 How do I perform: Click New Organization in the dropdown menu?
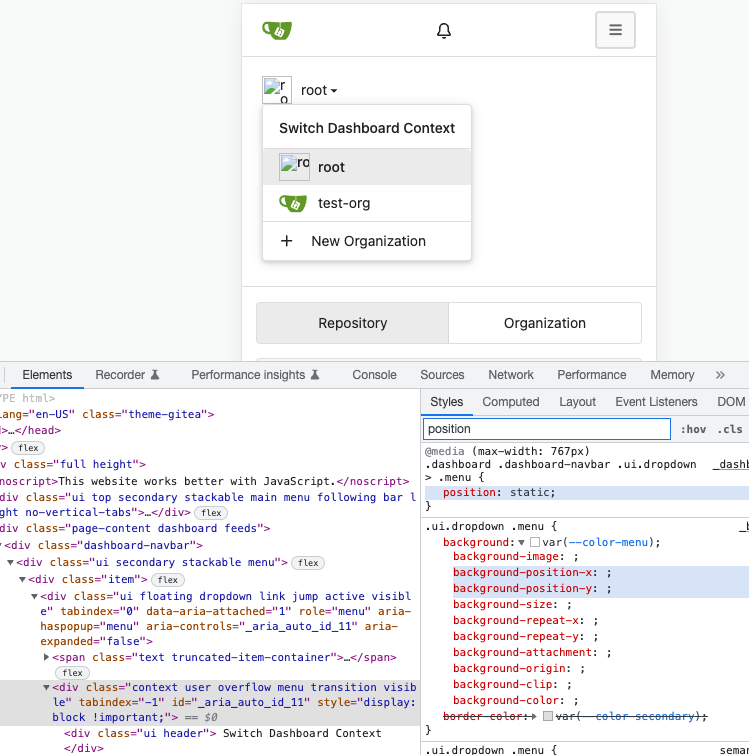coord(367,241)
